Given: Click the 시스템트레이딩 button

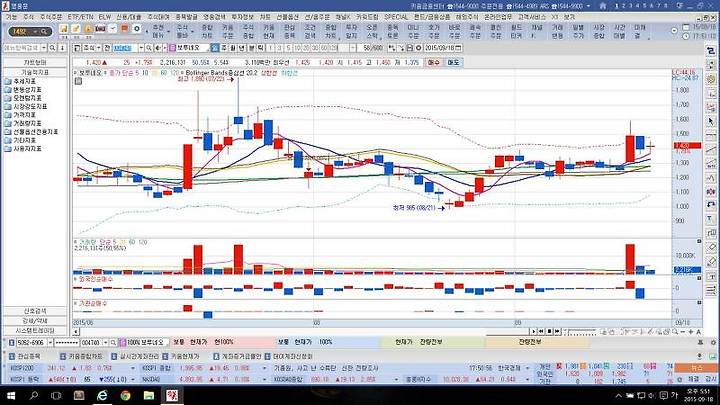Looking at the screenshot, I should pos(35,331).
